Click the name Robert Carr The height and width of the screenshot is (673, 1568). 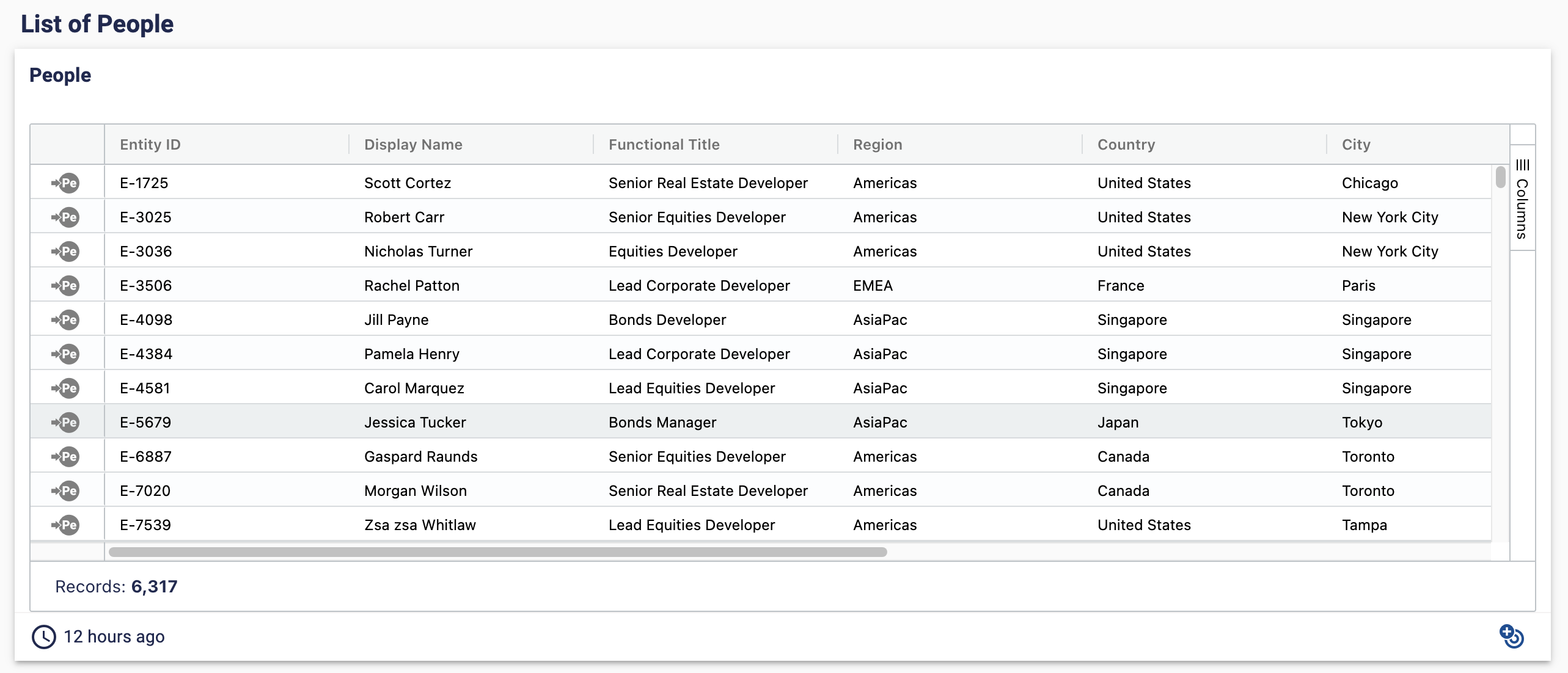click(x=404, y=217)
